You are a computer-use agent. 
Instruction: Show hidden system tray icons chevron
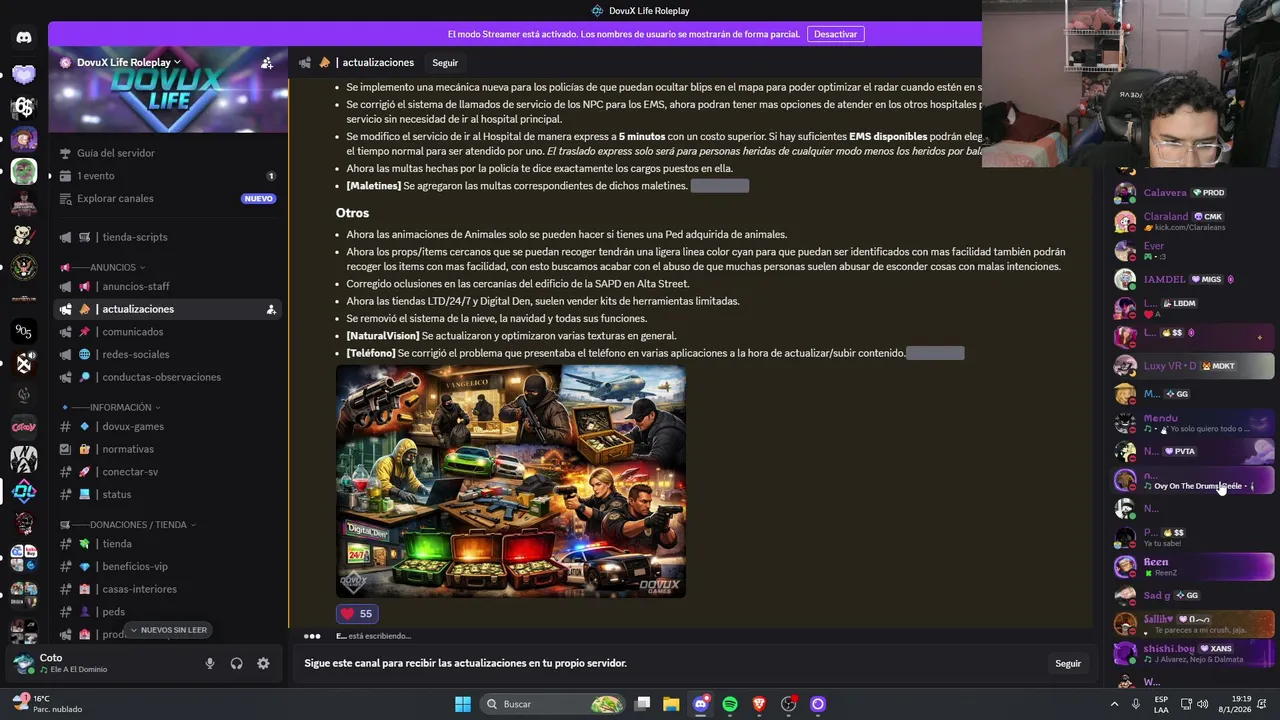pos(1114,704)
